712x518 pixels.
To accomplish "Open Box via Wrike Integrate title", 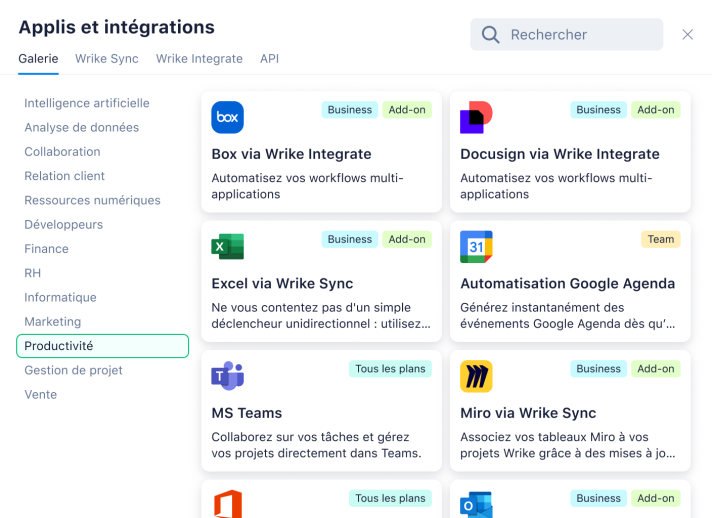I will tap(291, 154).
